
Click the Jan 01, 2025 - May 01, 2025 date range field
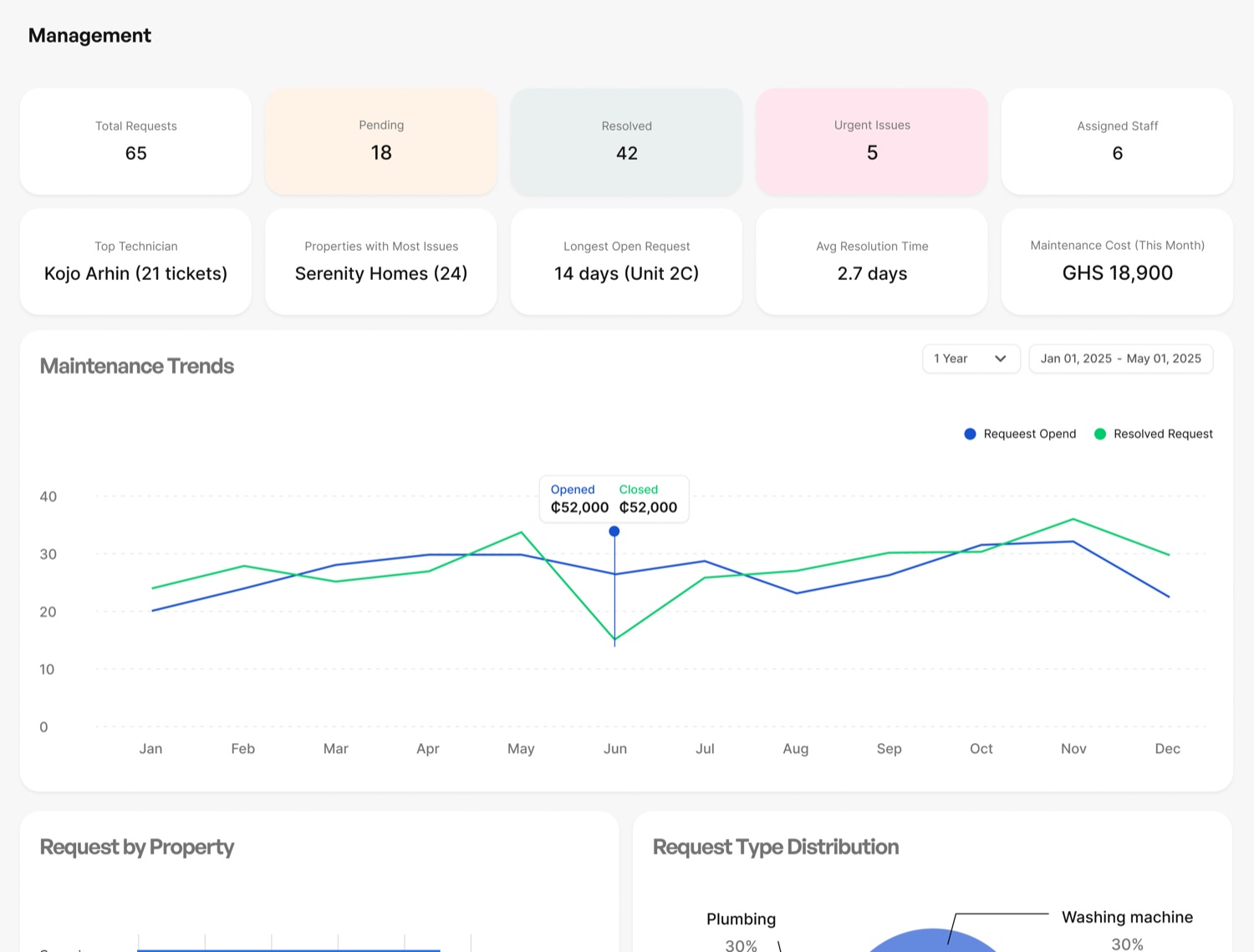pyautogui.click(x=1120, y=359)
